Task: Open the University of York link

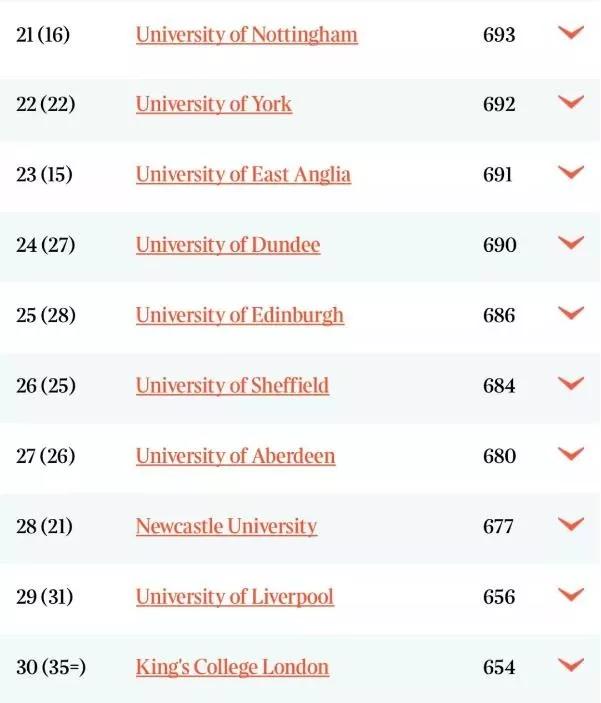Action: (x=214, y=105)
